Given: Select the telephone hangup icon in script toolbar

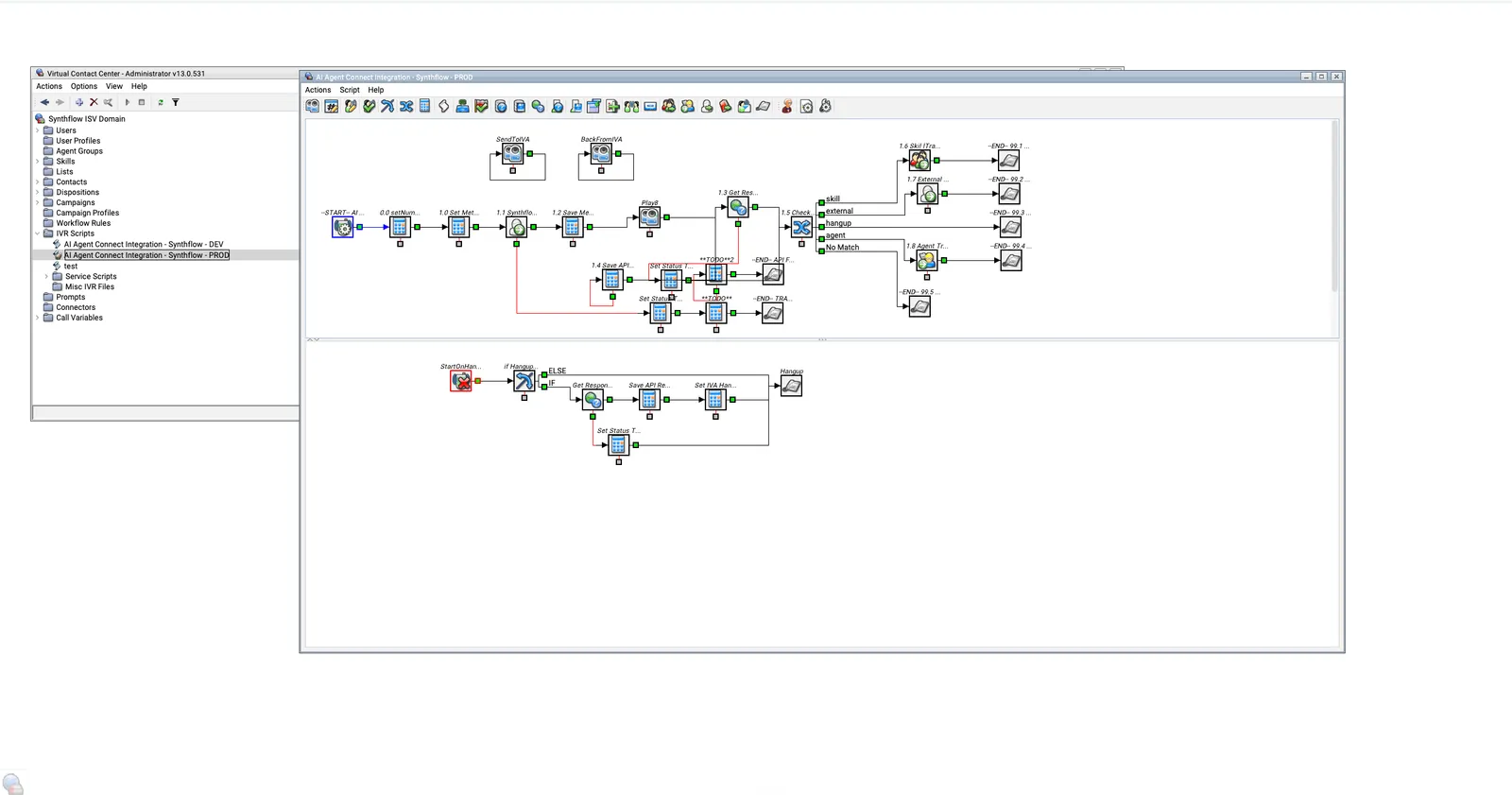Looking at the screenshot, I should coord(764,106).
